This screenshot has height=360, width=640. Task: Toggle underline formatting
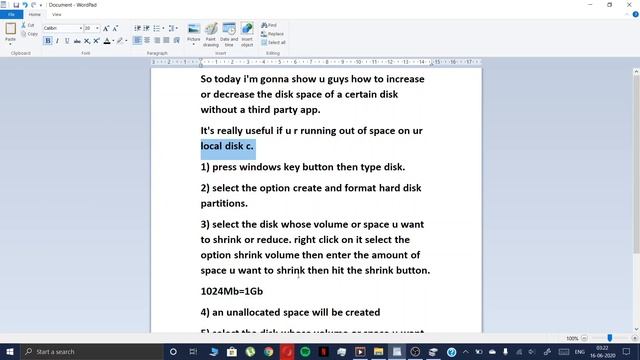pos(67,41)
